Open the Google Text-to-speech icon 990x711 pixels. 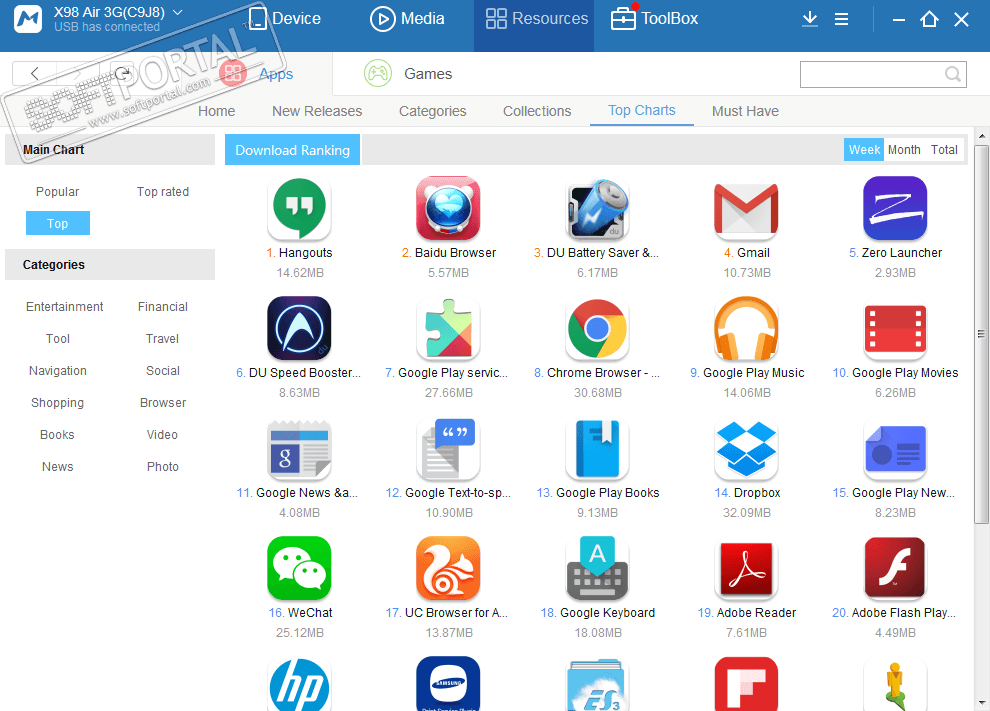tap(448, 448)
